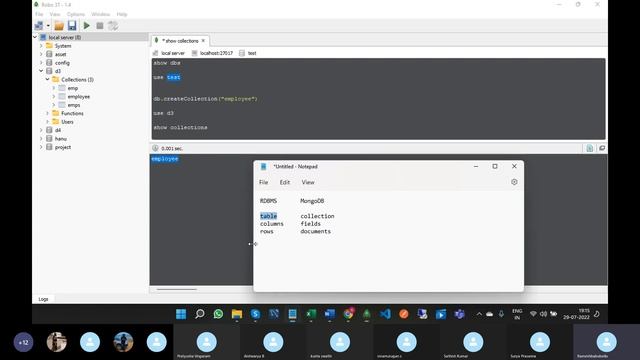Collapse the local server tree node
The height and width of the screenshot is (360, 640).
pos(35,37)
